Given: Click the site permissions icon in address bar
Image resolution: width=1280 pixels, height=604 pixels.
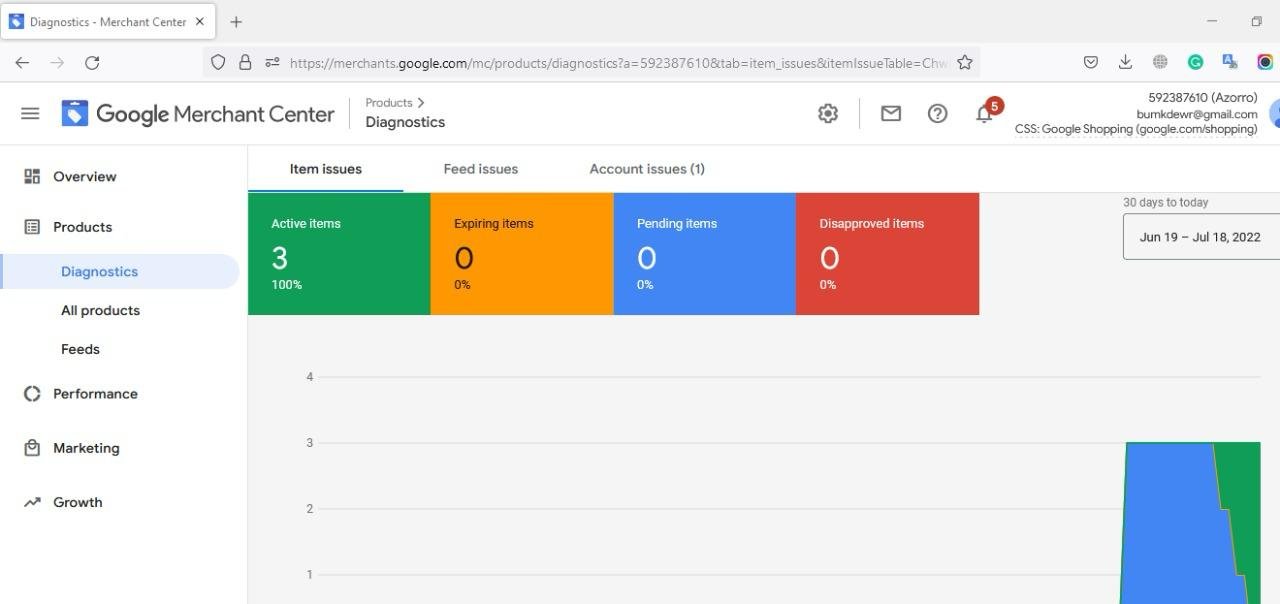Looking at the screenshot, I should pyautogui.click(x=272, y=62).
